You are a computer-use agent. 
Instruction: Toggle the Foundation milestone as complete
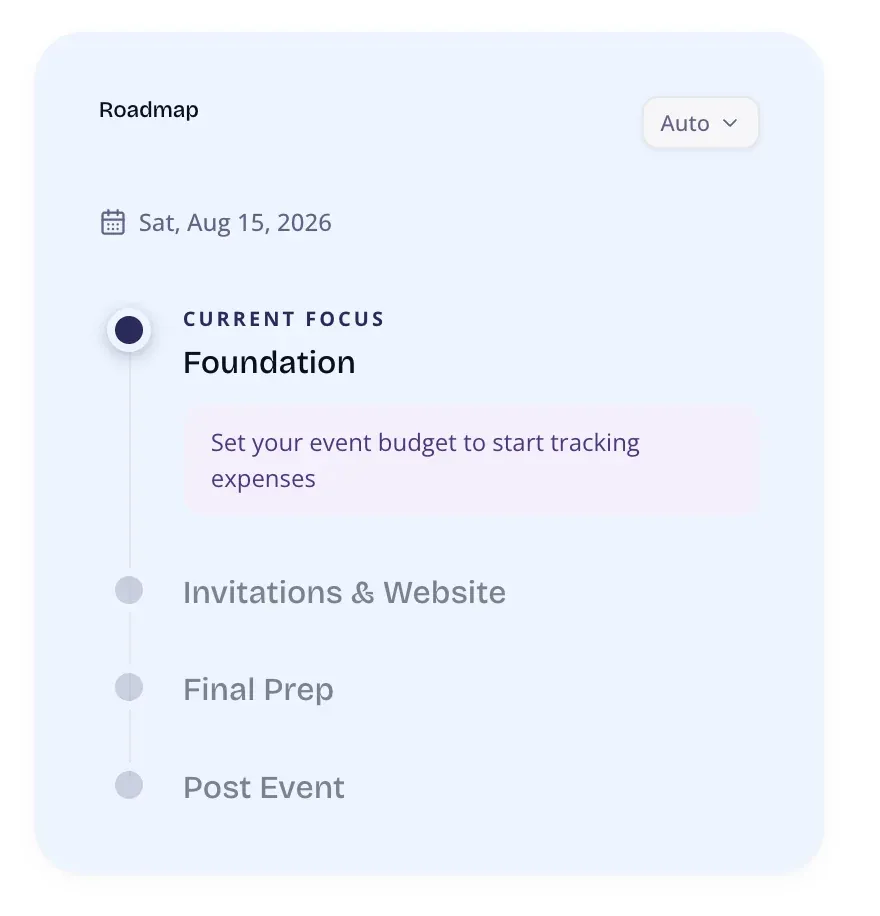point(128,329)
